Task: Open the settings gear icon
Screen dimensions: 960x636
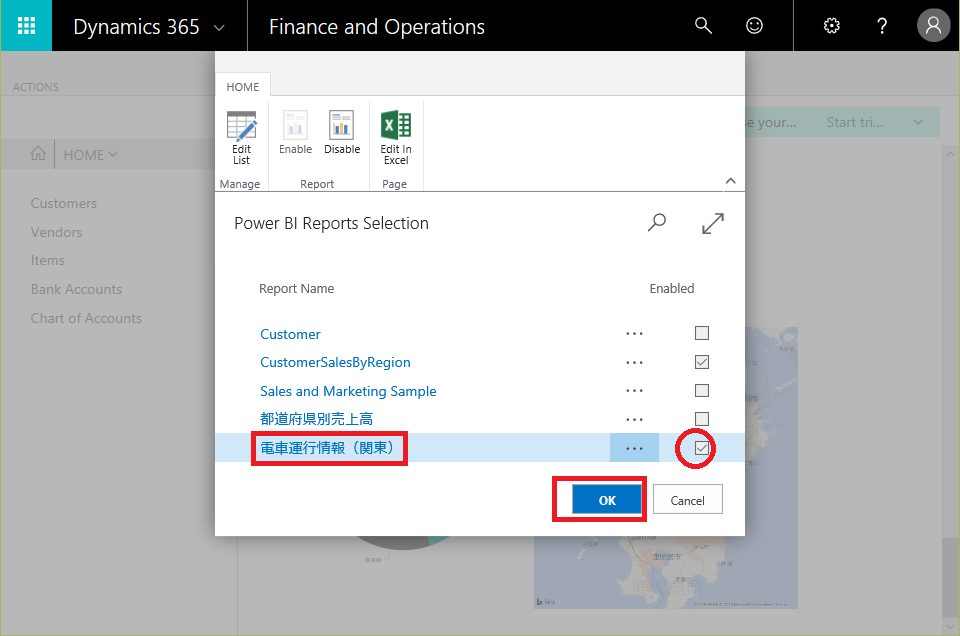Action: pos(831,26)
